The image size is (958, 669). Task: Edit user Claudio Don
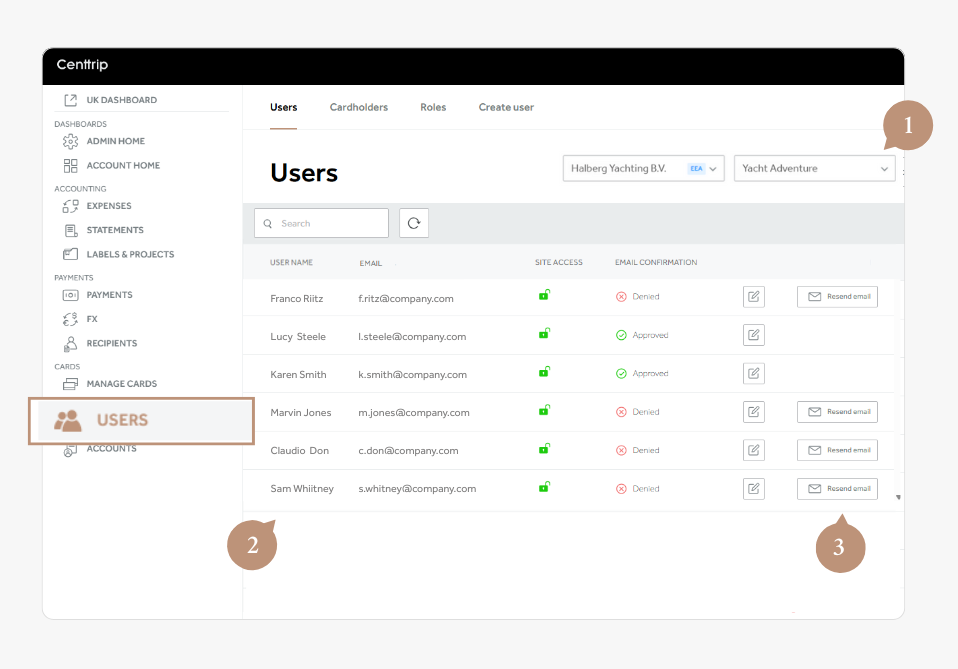click(x=753, y=450)
